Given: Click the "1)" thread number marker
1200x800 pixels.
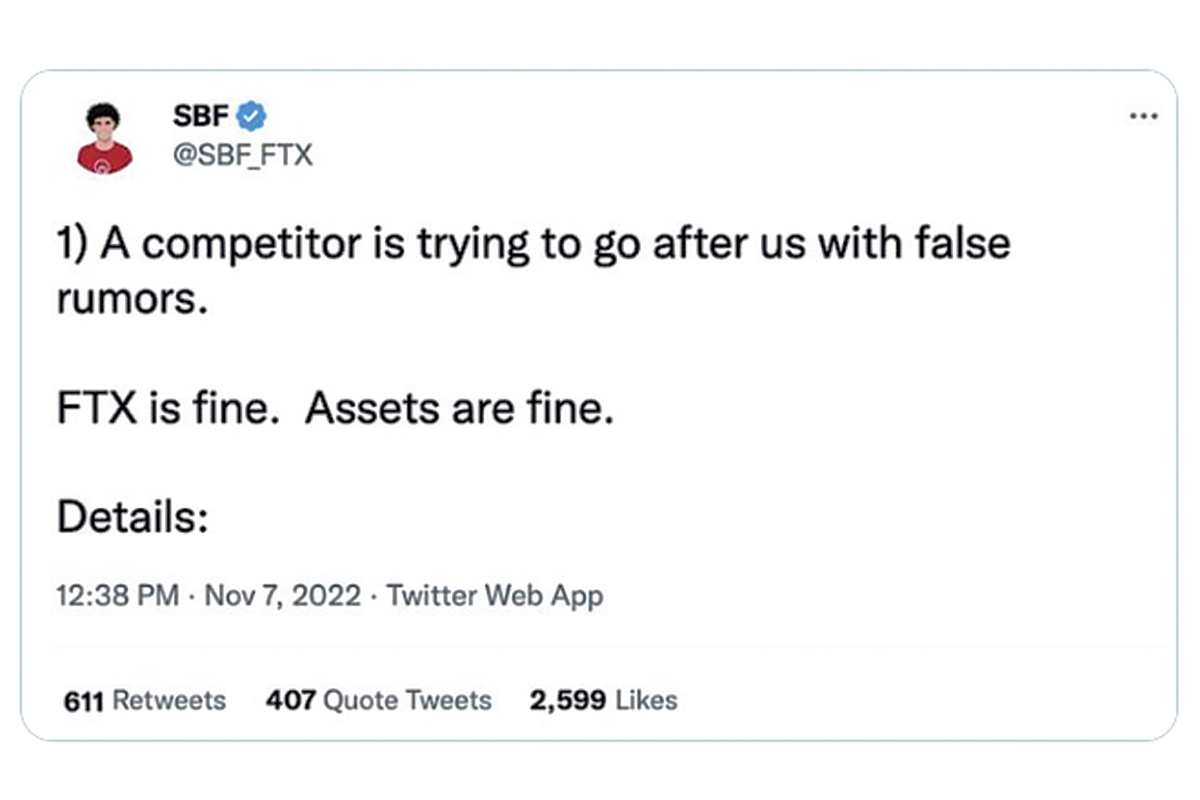Looking at the screenshot, I should click(74, 246).
